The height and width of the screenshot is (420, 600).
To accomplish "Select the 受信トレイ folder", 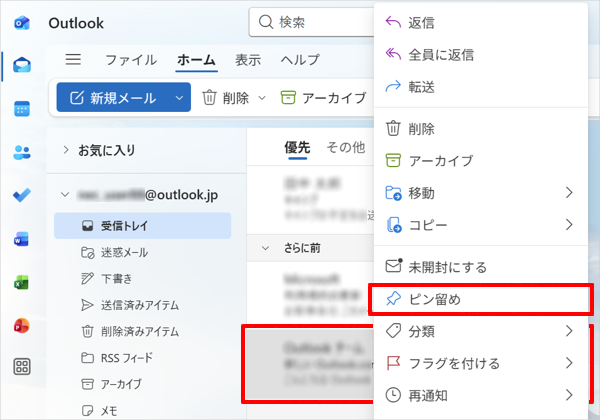I will (x=142, y=226).
